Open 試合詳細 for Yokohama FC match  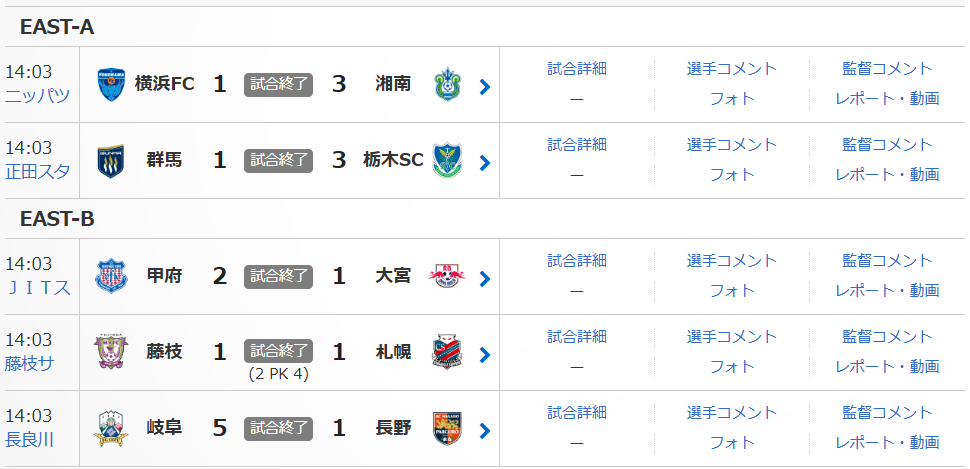(577, 69)
